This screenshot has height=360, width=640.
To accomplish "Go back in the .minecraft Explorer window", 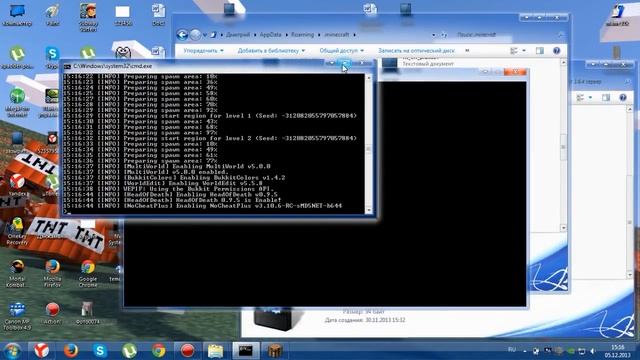I will click(x=182, y=35).
